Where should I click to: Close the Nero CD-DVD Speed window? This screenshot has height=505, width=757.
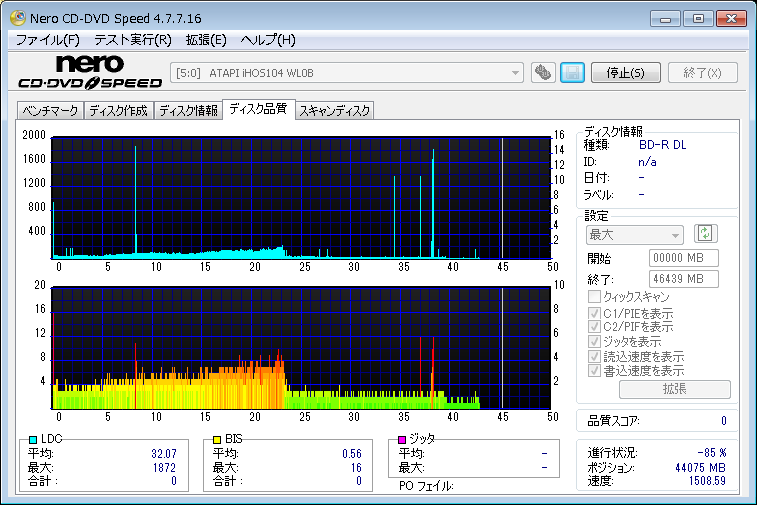click(731, 19)
